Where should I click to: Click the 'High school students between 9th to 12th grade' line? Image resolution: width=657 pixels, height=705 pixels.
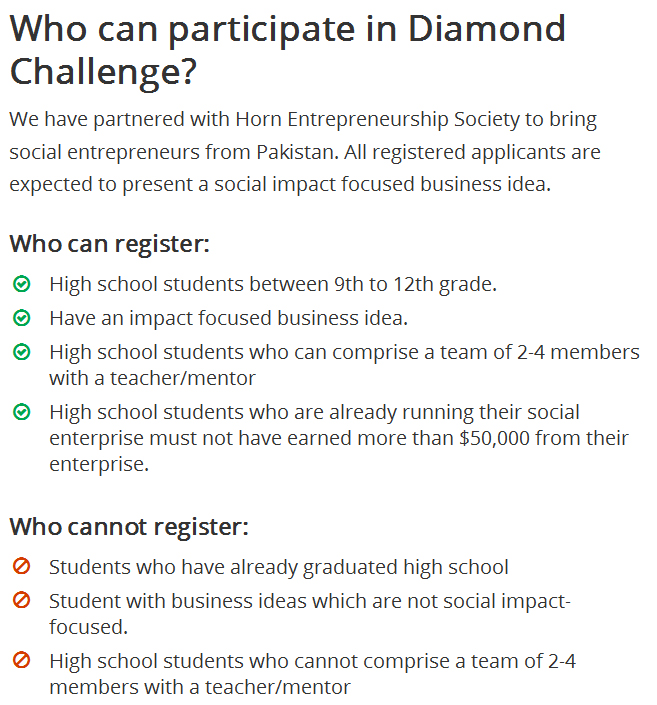272,284
